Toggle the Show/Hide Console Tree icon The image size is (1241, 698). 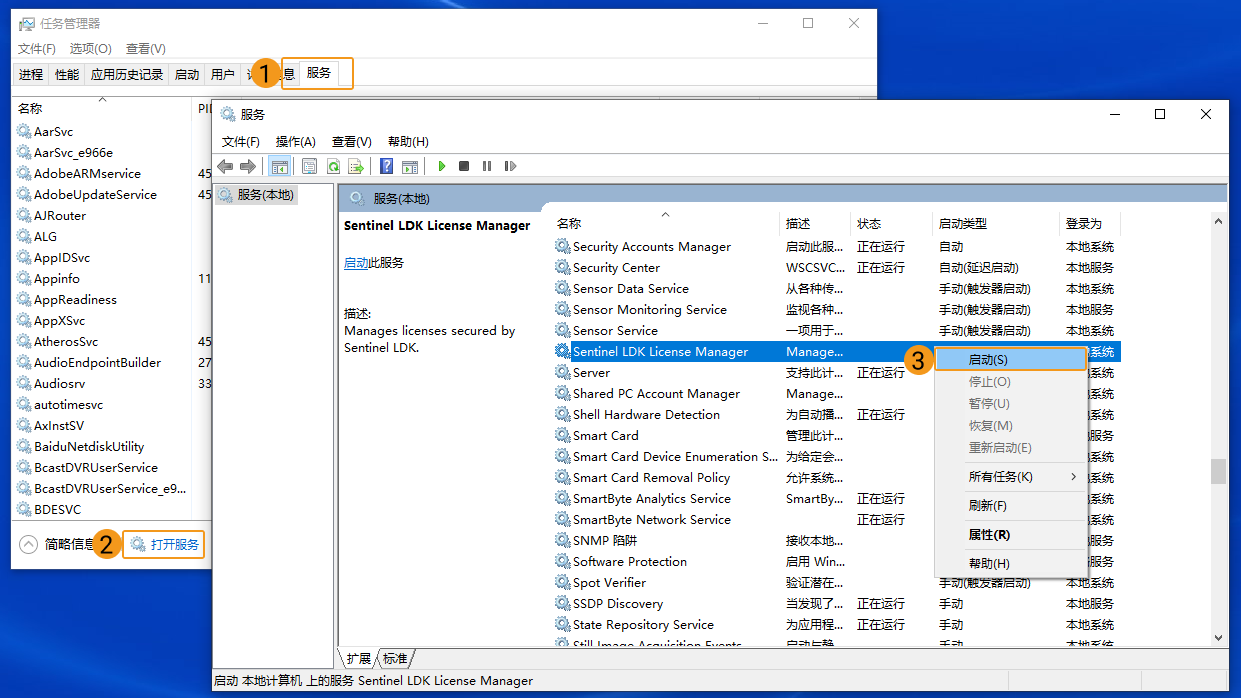280,166
